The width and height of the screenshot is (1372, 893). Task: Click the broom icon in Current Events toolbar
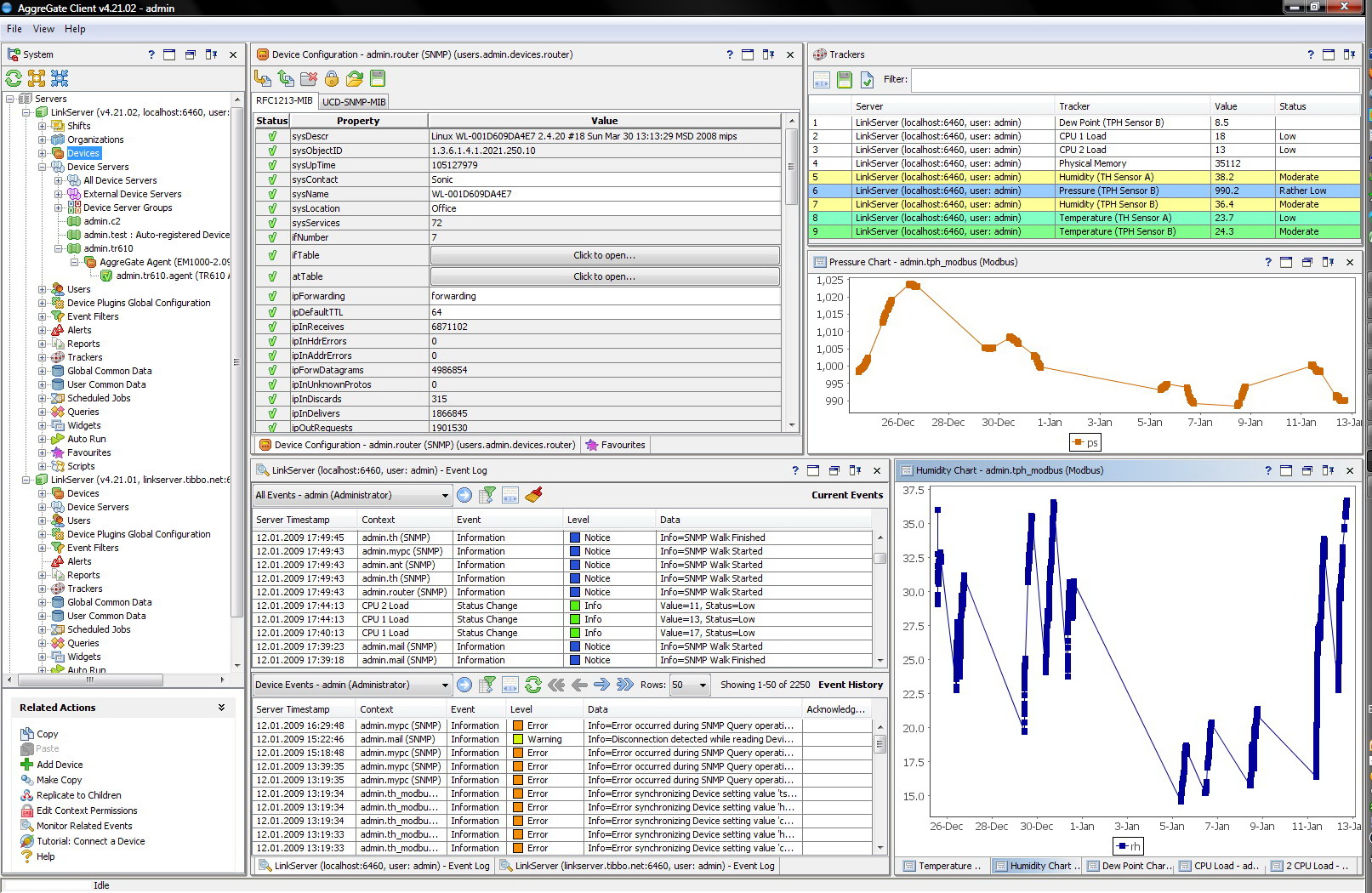pyautogui.click(x=533, y=495)
